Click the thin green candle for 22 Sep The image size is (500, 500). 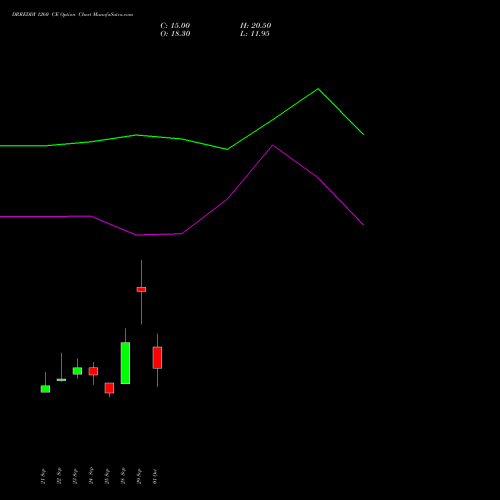click(x=61, y=380)
